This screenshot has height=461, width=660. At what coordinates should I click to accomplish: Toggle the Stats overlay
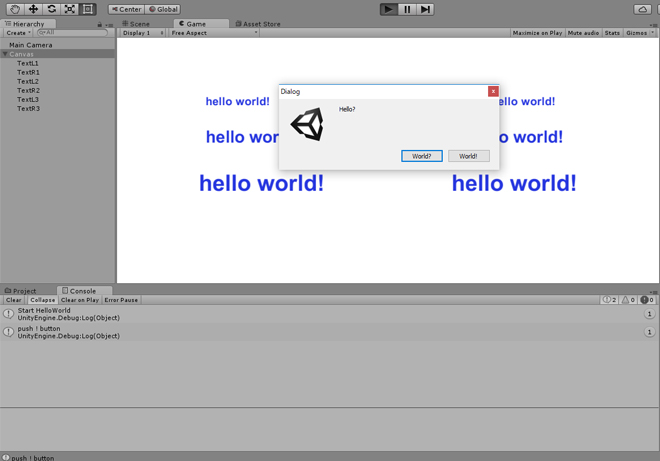pyautogui.click(x=612, y=32)
